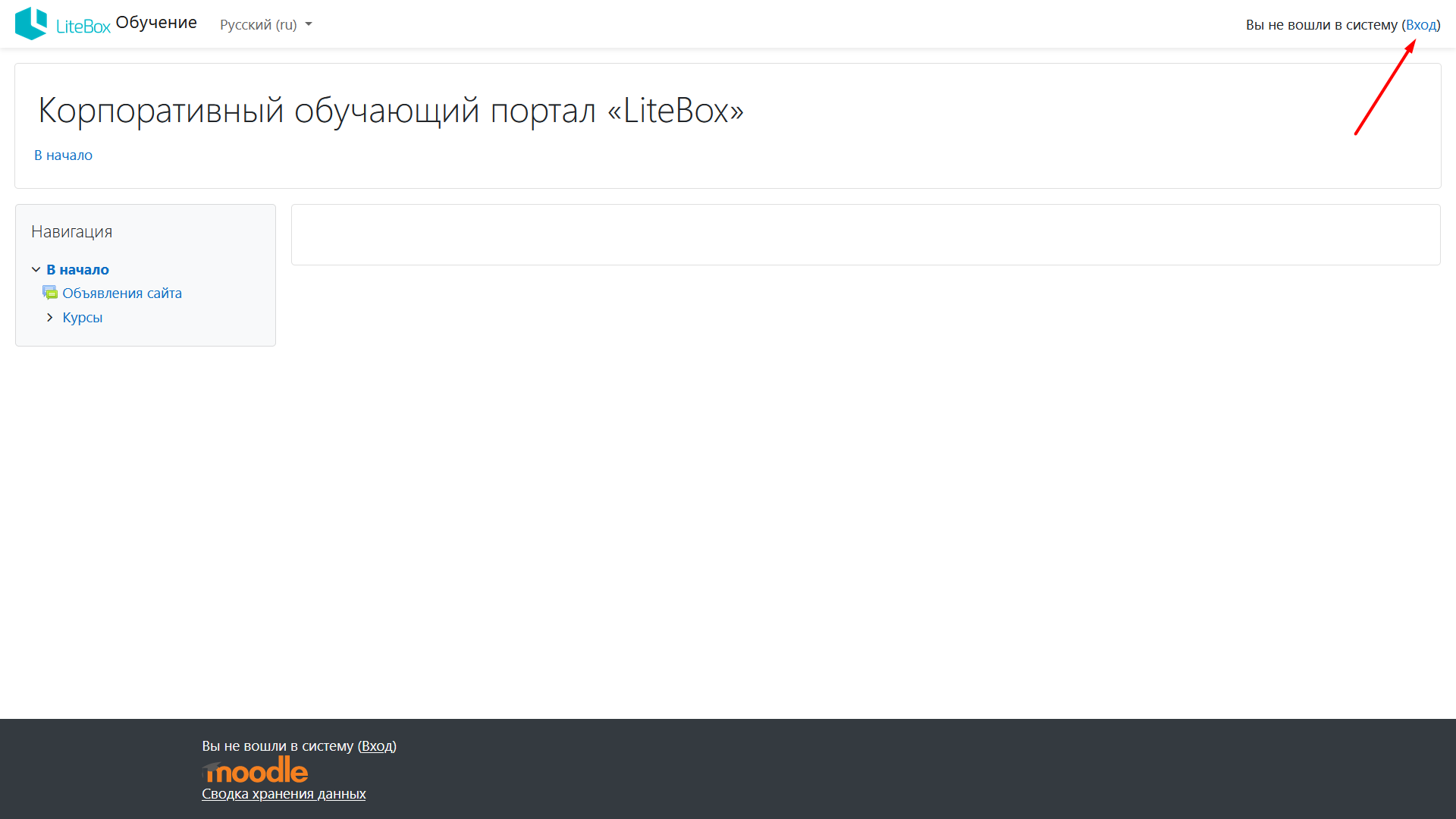Screen dimensions: 1456x819
Task: Open the Русский (ru) language dropdown
Action: coord(266,24)
